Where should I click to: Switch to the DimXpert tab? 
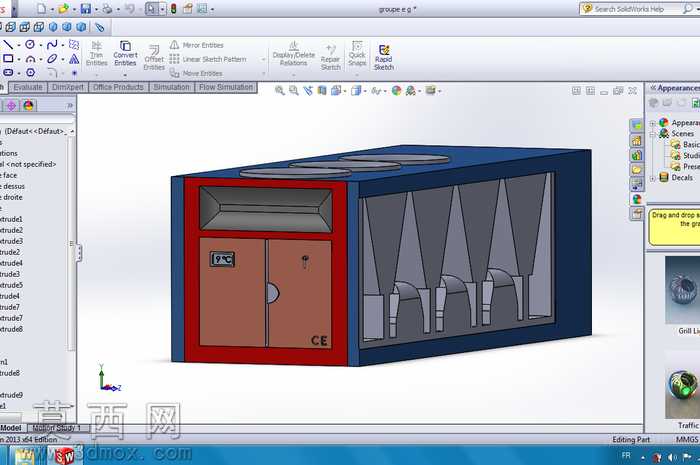click(x=68, y=87)
